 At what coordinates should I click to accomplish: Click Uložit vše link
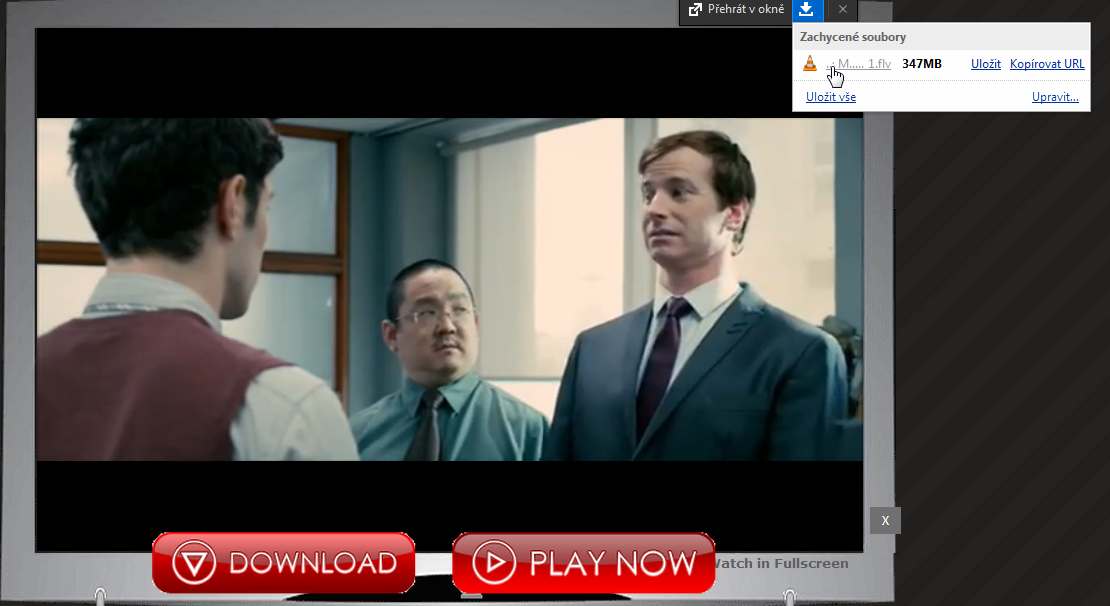point(830,97)
